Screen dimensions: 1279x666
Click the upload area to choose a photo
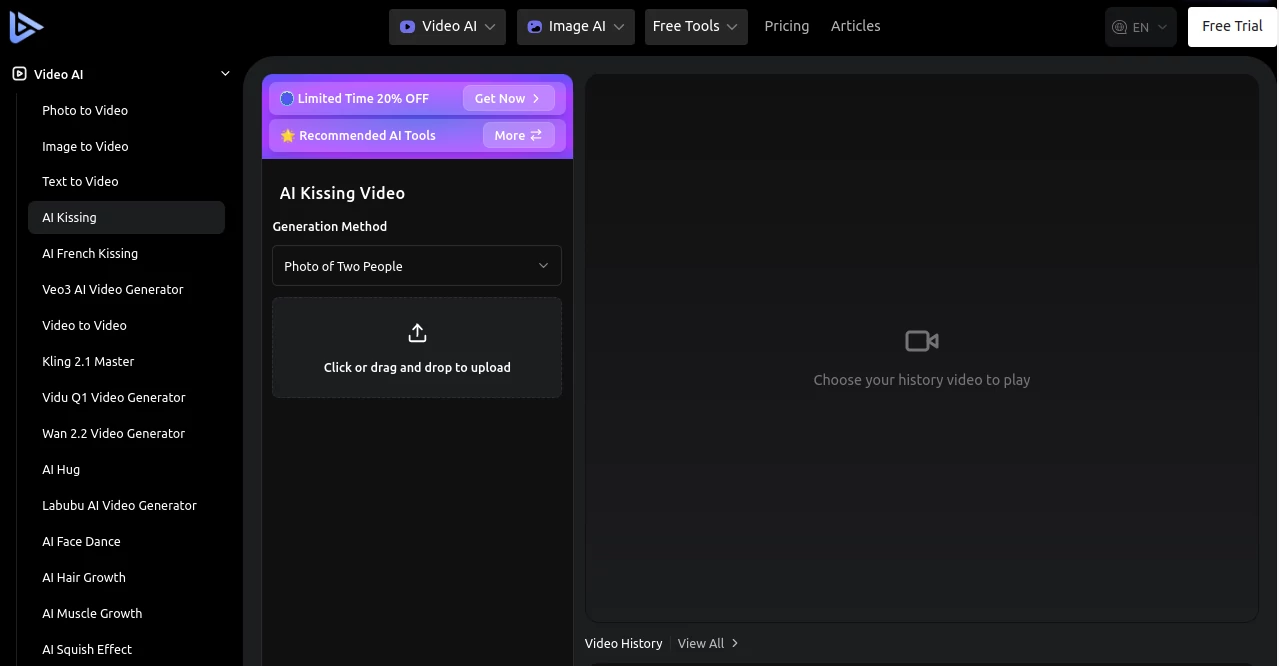pyautogui.click(x=417, y=347)
